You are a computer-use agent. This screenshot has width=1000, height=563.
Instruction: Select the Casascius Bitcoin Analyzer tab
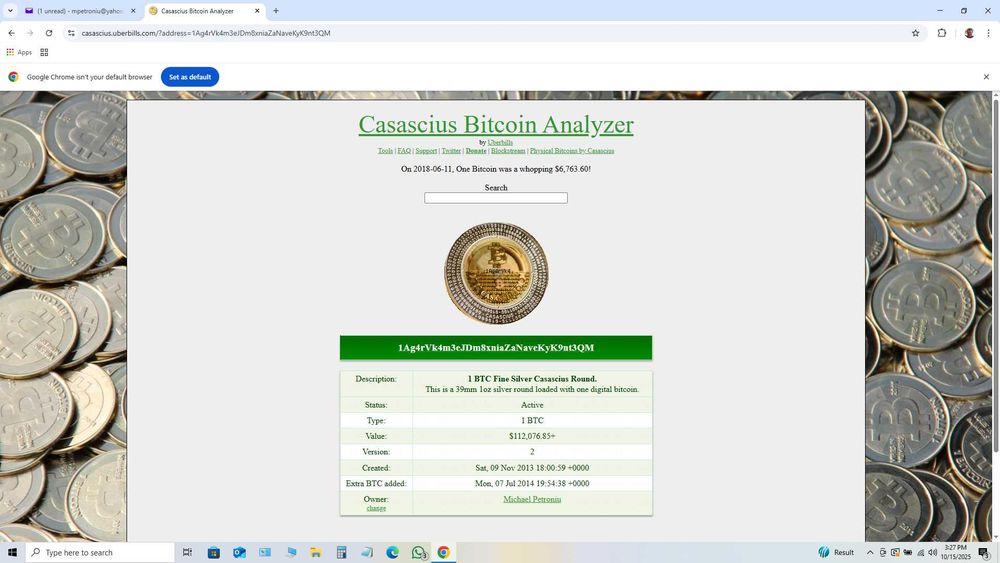(x=198, y=11)
